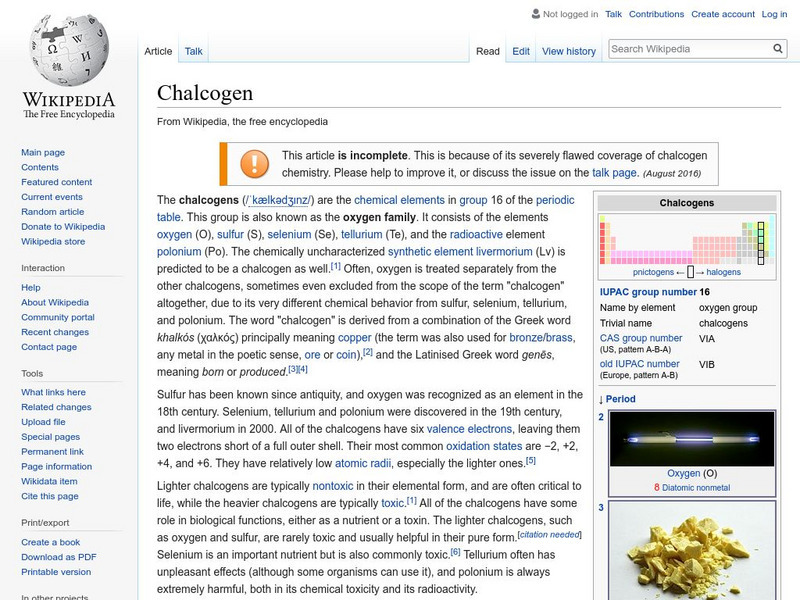Open About Wikipedia
The width and height of the screenshot is (800, 600).
pyautogui.click(x=55, y=302)
